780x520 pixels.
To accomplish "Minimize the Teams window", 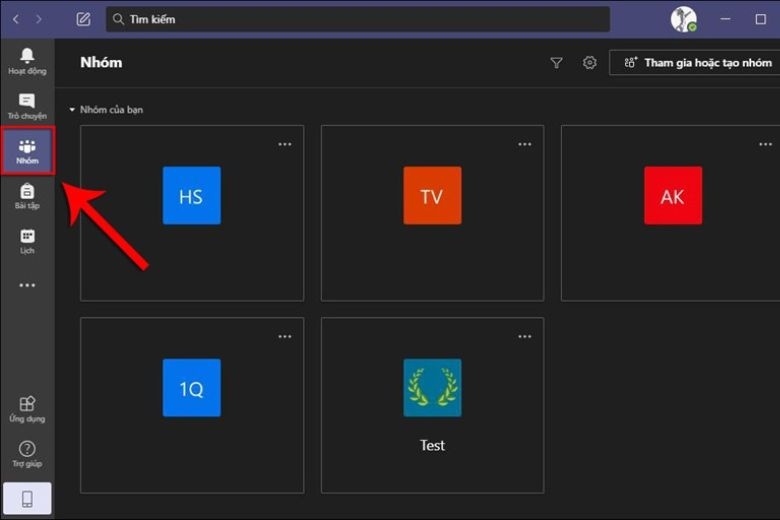I will point(725,19).
